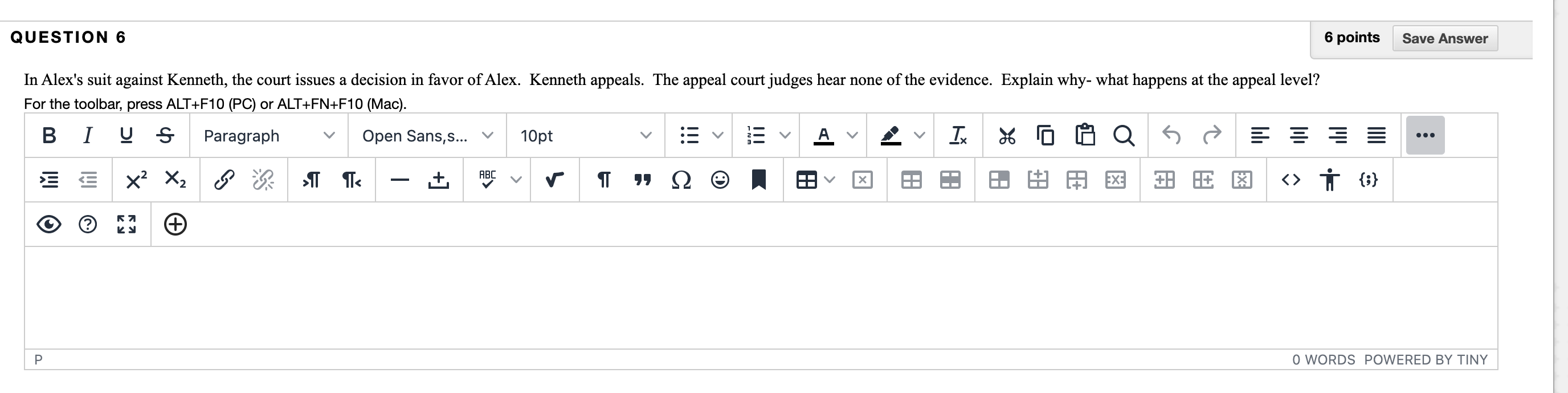This screenshot has height=393, width=1568.
Task: Apply superscript formatting
Action: (136, 180)
